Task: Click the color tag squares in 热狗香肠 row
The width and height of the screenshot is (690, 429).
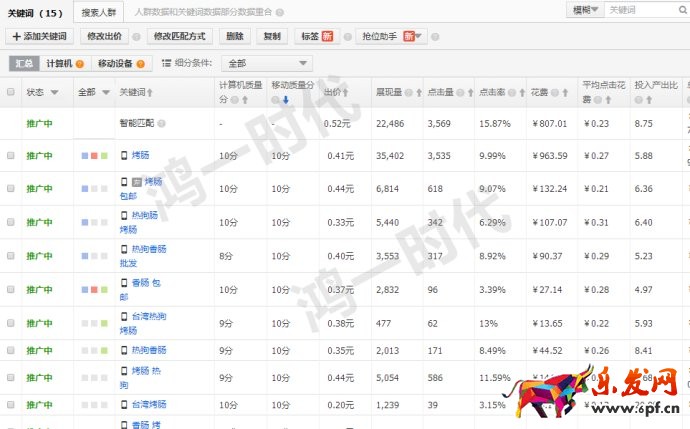Action: pyautogui.click(x=94, y=350)
